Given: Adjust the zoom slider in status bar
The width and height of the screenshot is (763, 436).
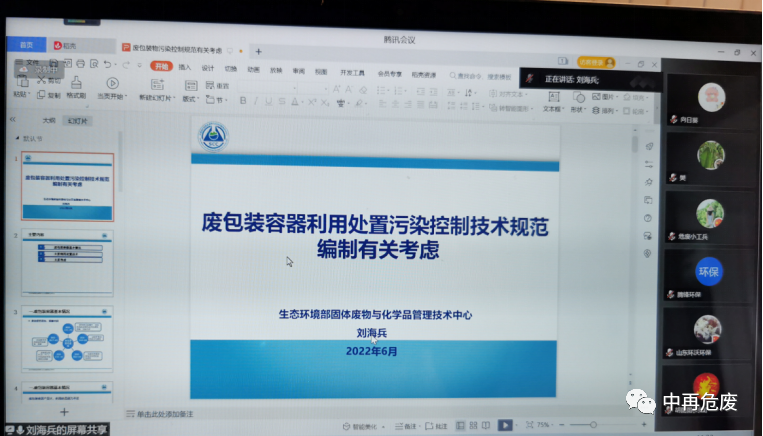Looking at the screenshot, I should [x=593, y=424].
